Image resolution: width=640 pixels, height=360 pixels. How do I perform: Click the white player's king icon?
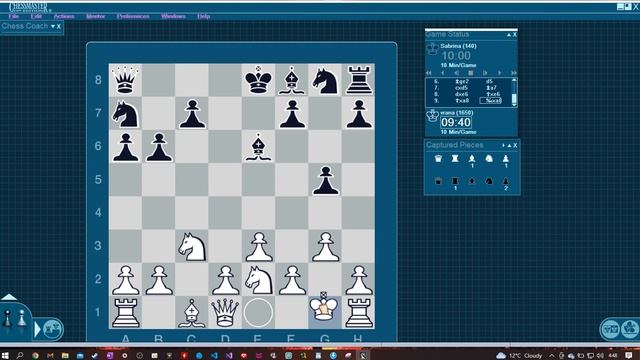click(432, 116)
